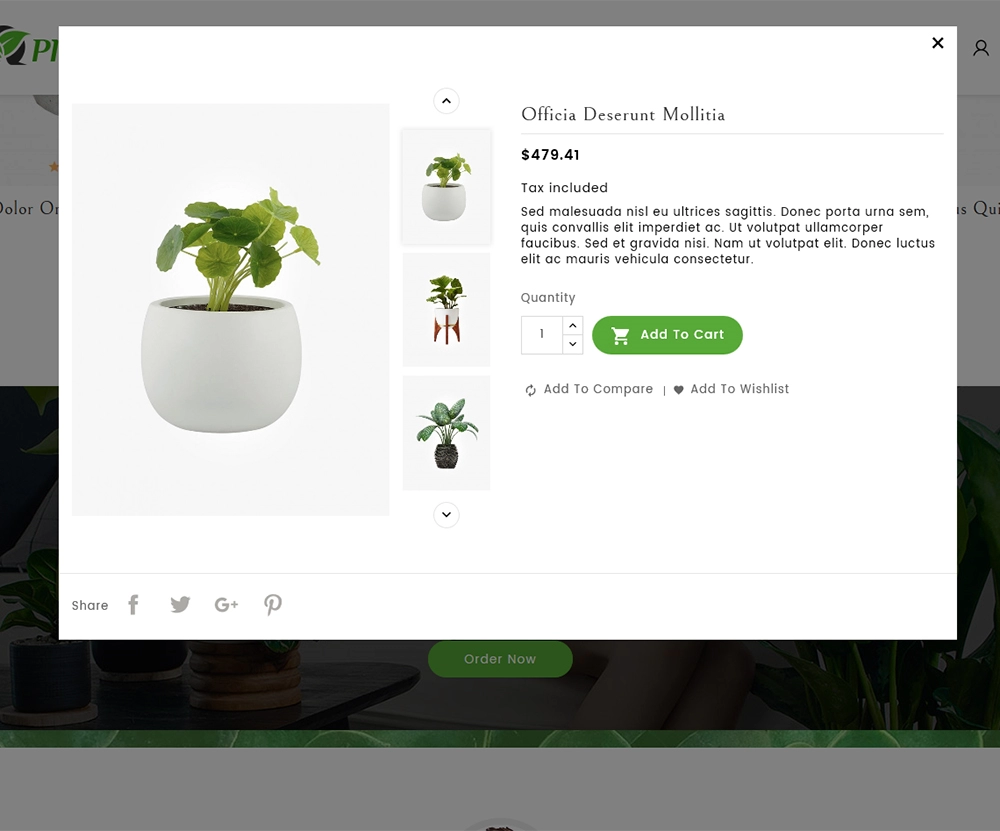Open user account icon in header
Screen dimensions: 1000x831
point(981,48)
